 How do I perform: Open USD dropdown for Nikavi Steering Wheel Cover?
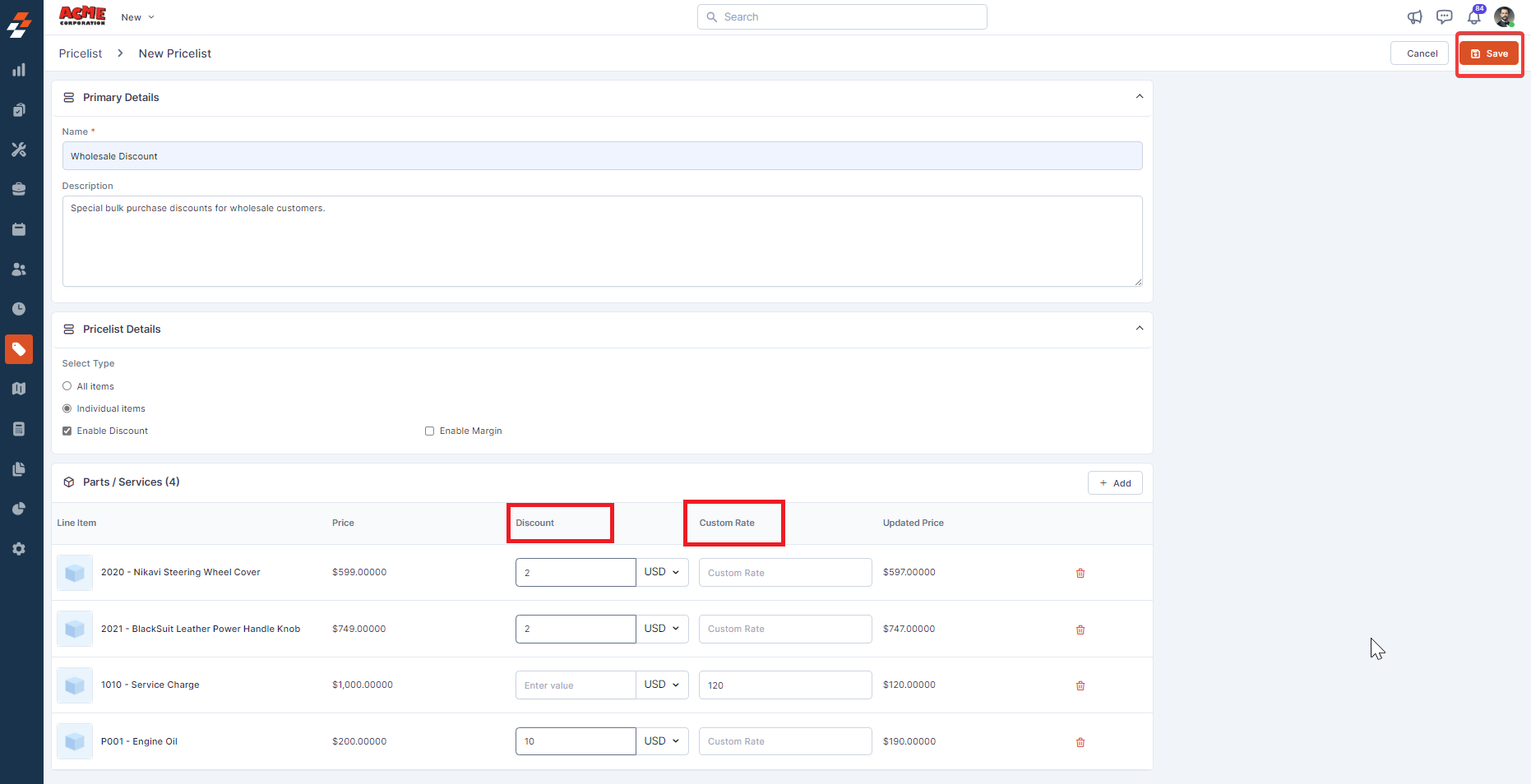(x=662, y=572)
